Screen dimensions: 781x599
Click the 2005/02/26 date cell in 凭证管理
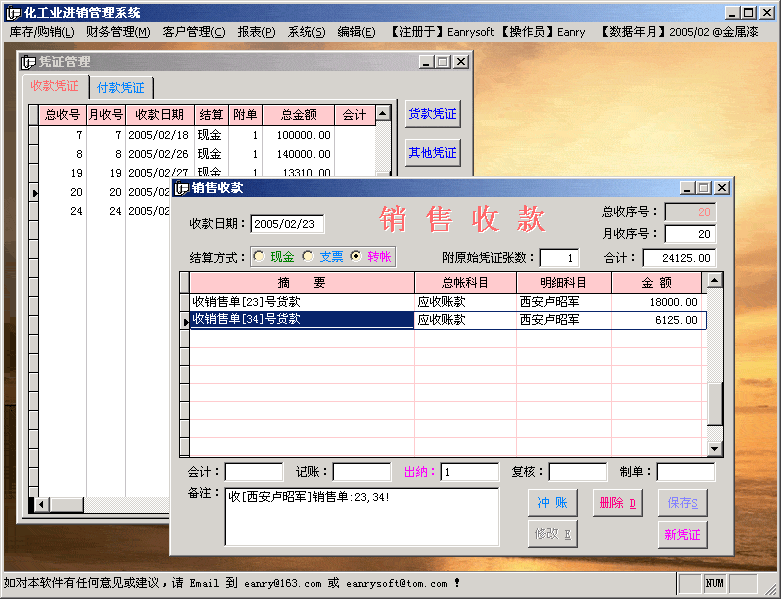[x=158, y=154]
